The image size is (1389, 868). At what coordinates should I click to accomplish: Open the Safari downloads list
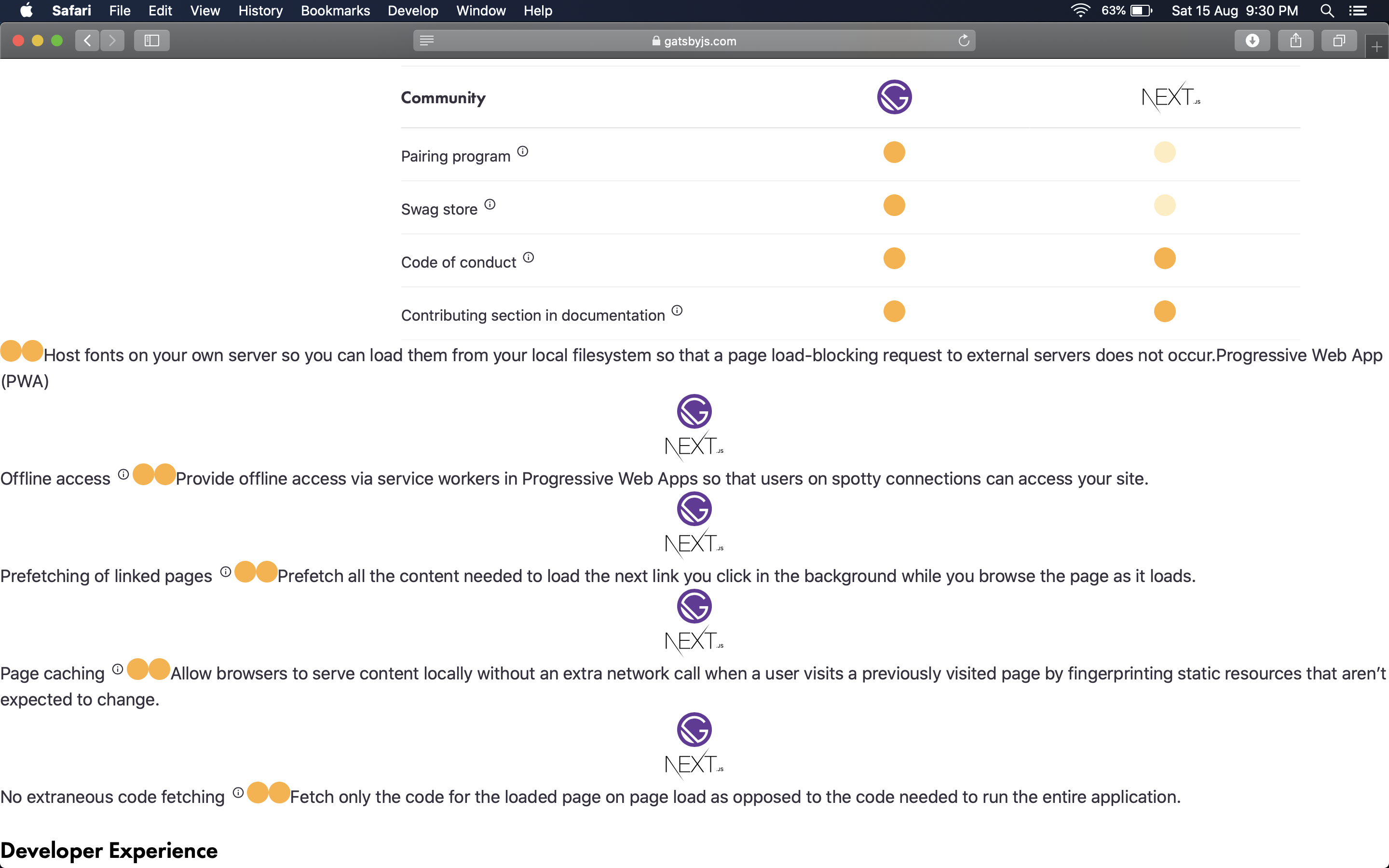click(x=1253, y=40)
